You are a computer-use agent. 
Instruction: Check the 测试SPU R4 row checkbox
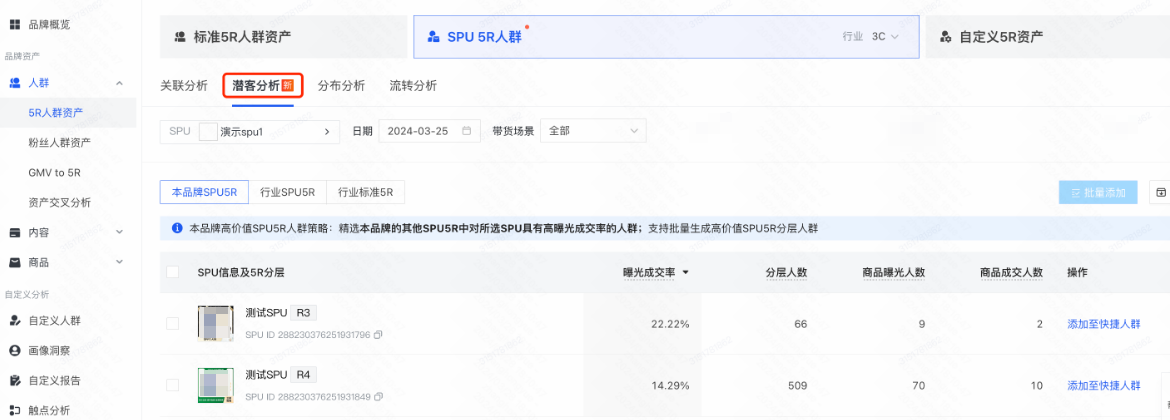pos(172,385)
